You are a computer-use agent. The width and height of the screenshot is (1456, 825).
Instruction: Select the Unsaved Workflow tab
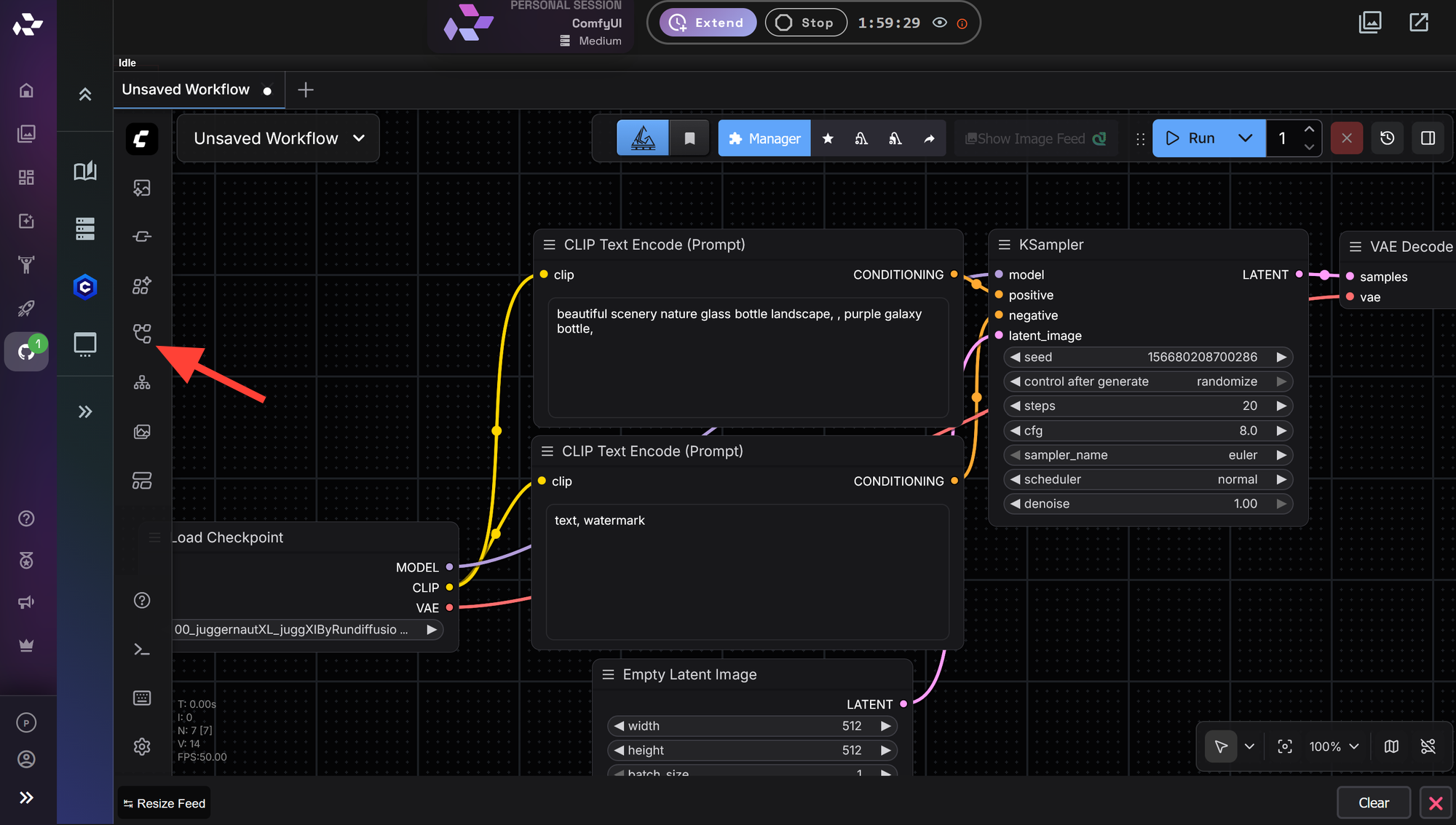tap(186, 90)
